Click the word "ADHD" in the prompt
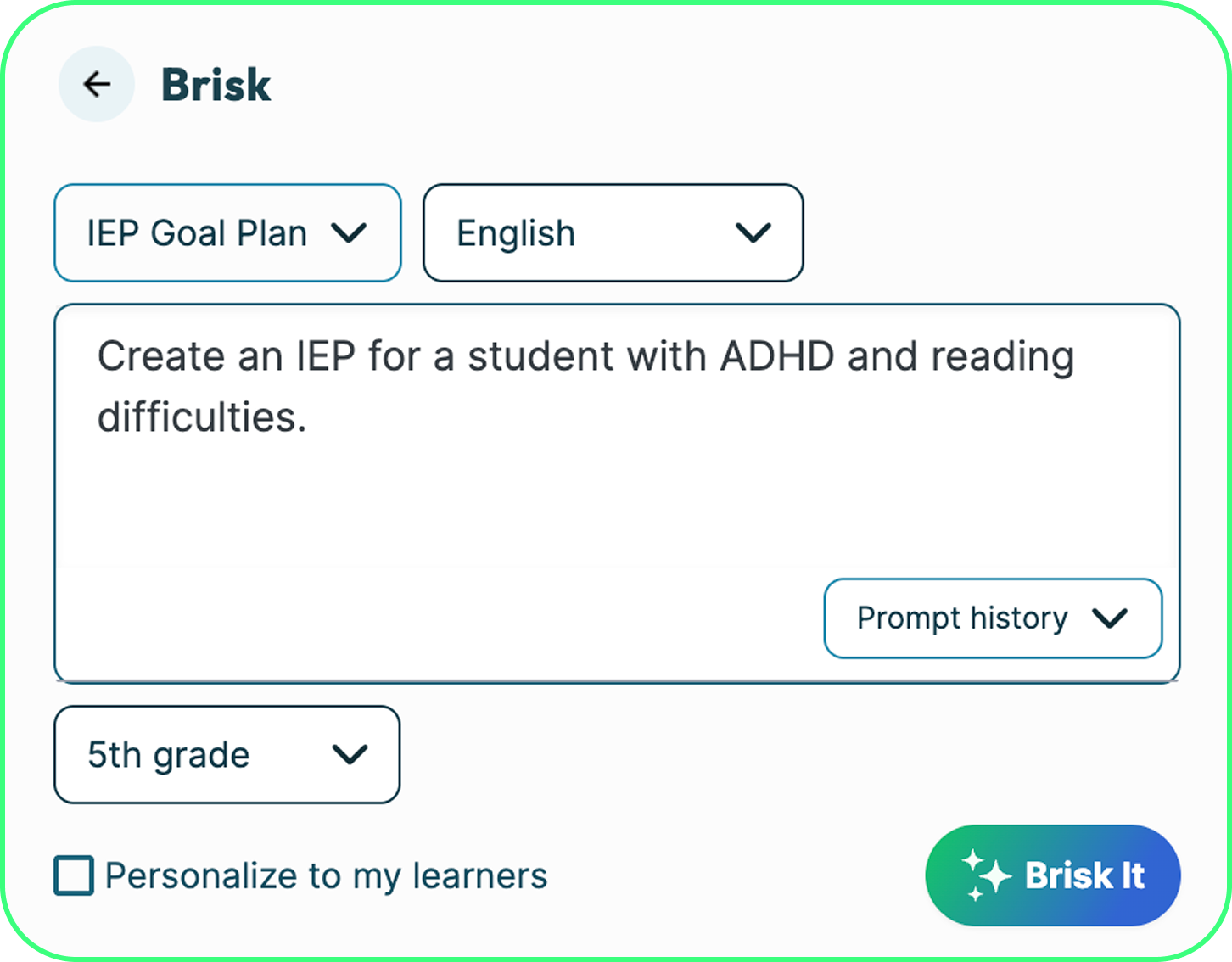The height and width of the screenshot is (962, 1232). tap(777, 356)
